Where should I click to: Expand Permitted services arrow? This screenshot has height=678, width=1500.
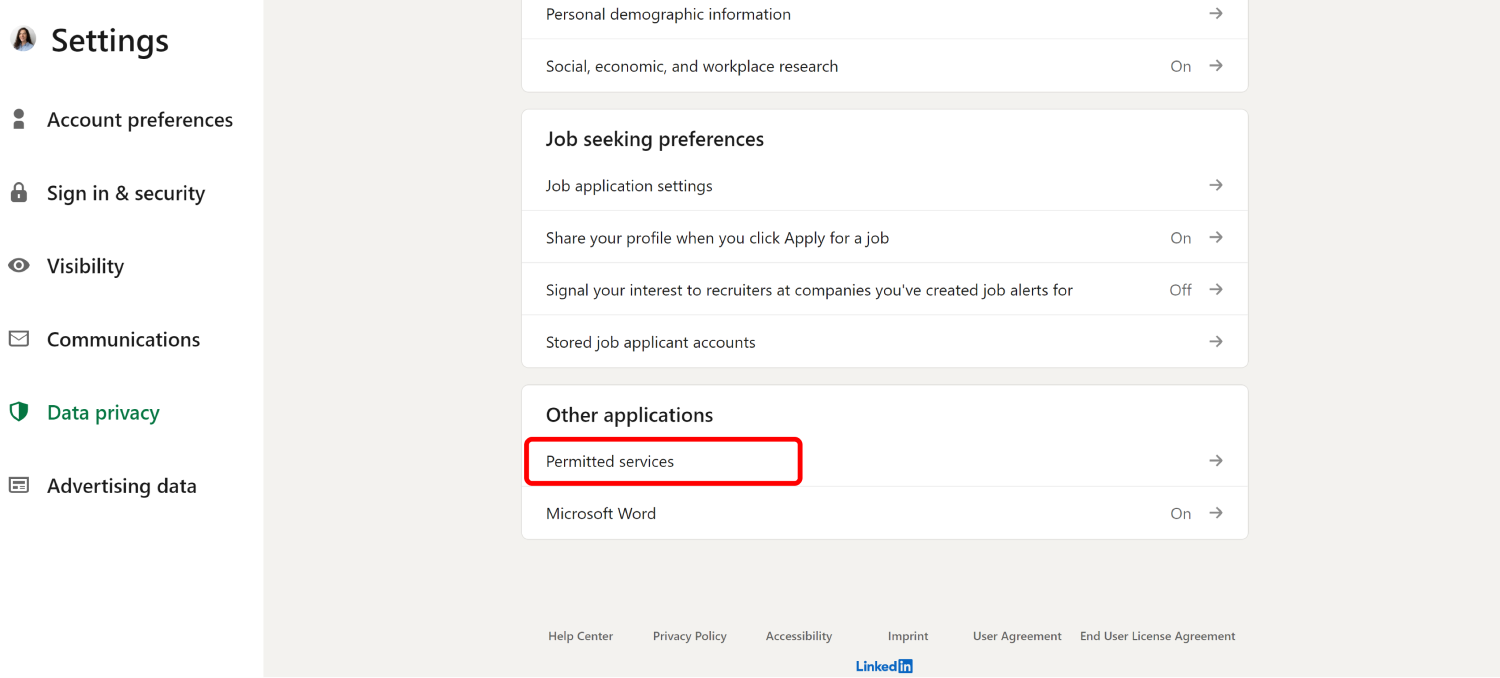[1215, 461]
